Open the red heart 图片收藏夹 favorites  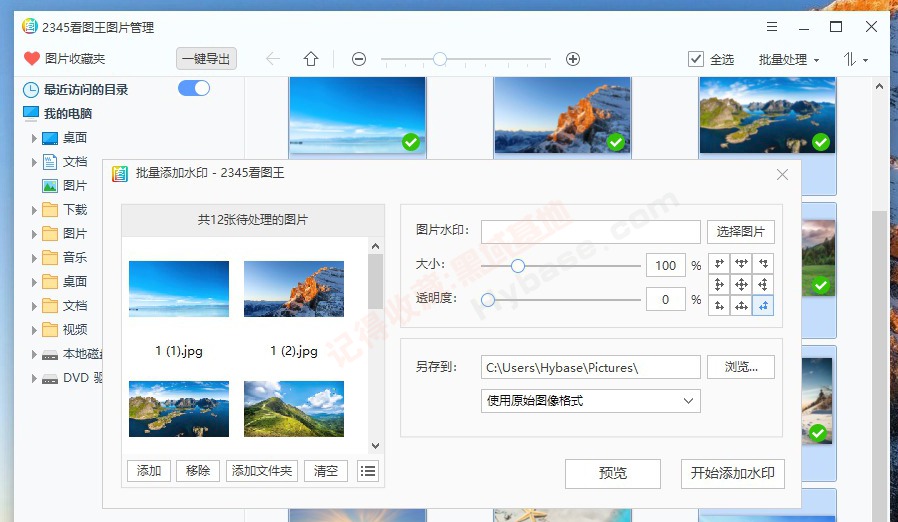[x=31, y=58]
